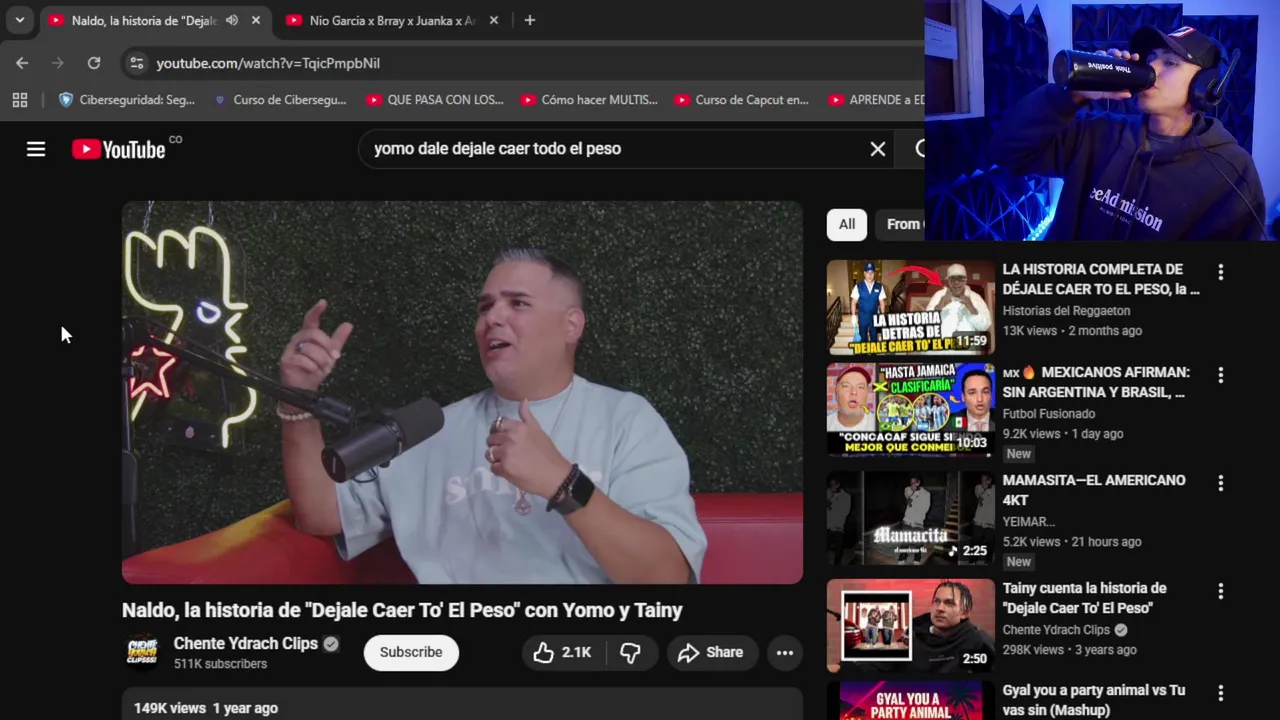The height and width of the screenshot is (720, 1280).
Task: Open YEIMAR channel name
Action: tap(1029, 521)
